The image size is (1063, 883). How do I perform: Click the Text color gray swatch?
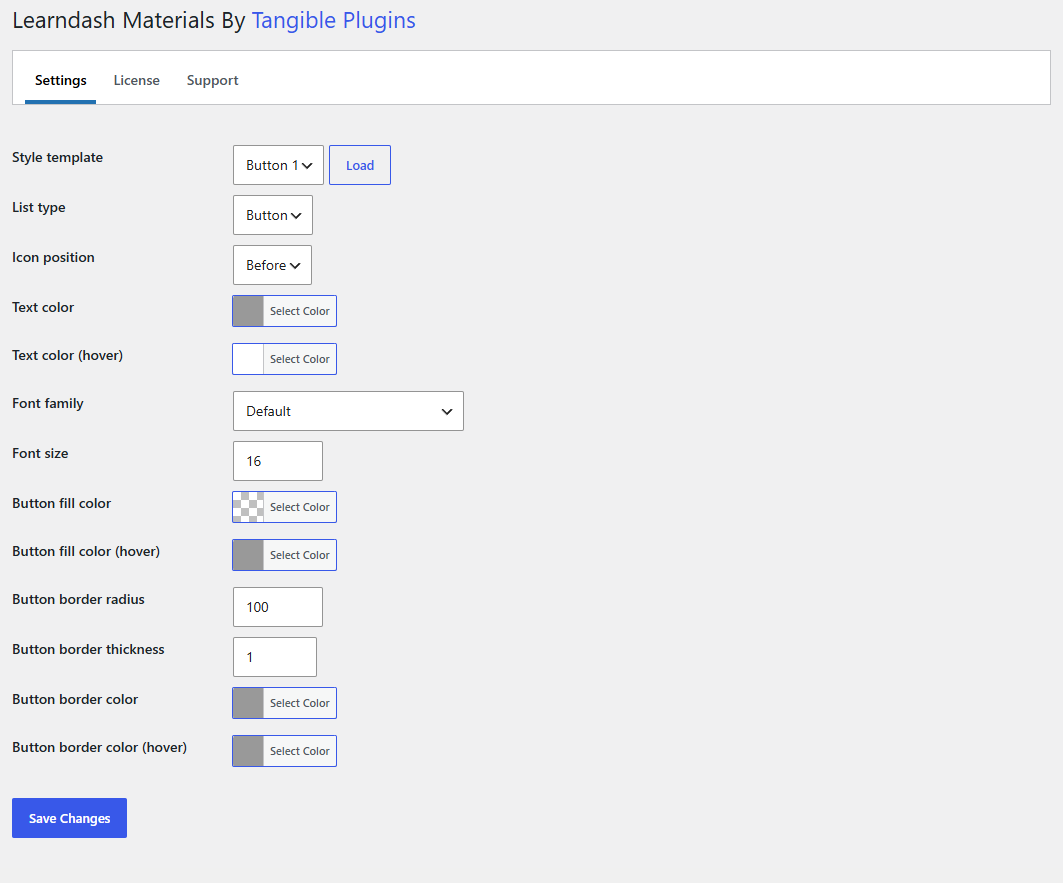click(x=248, y=311)
